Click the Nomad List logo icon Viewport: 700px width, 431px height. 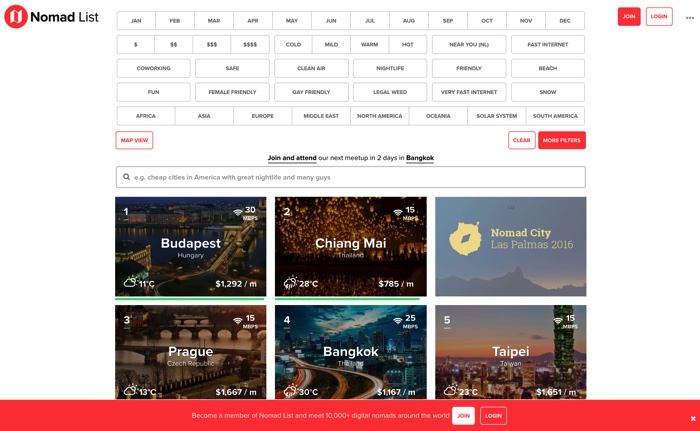pyautogui.click(x=16, y=17)
